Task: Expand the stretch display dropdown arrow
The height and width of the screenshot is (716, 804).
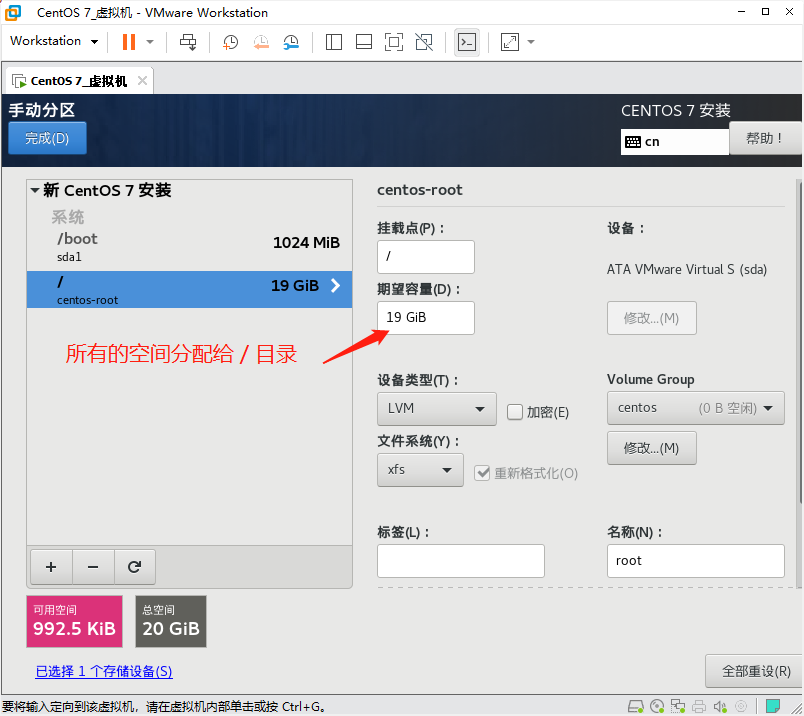Action: pos(531,42)
